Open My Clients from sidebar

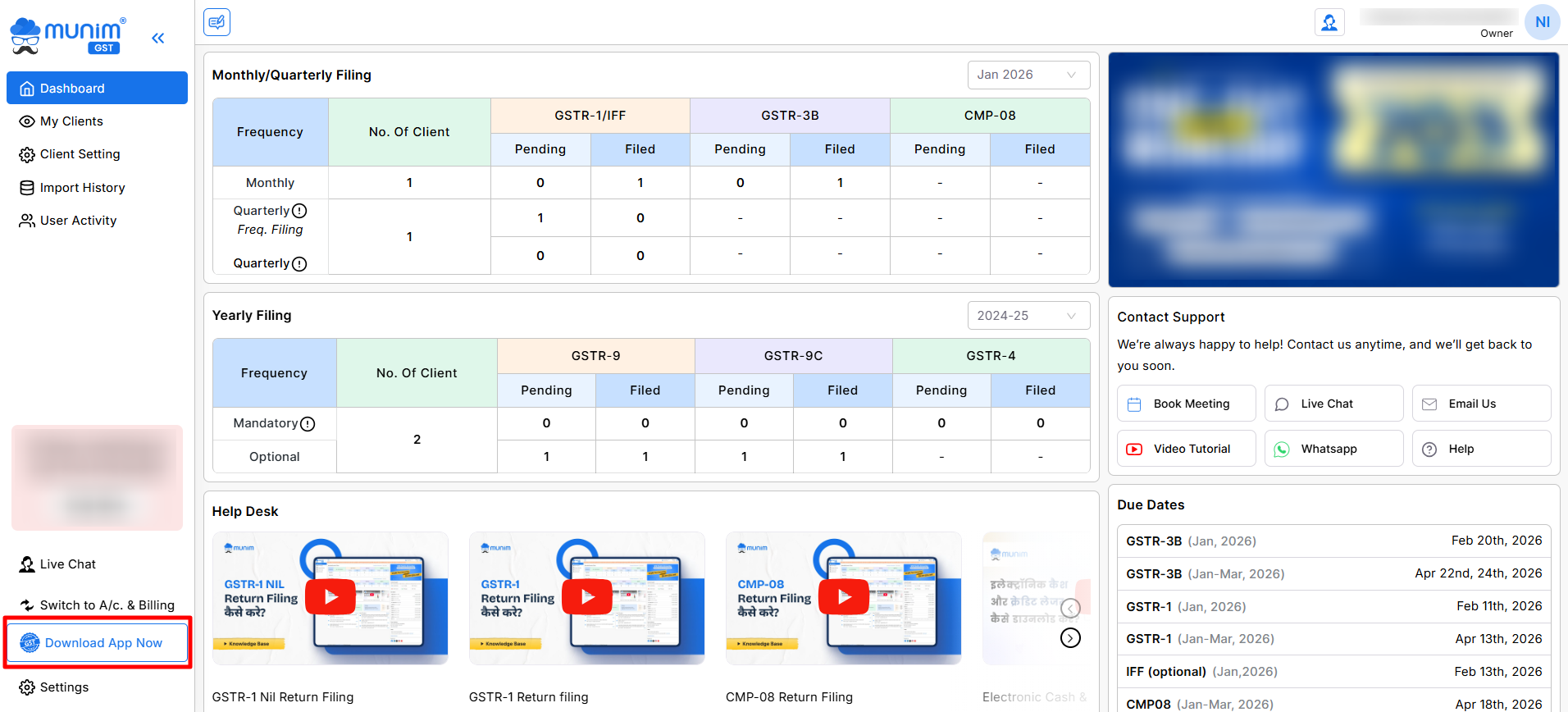(71, 121)
